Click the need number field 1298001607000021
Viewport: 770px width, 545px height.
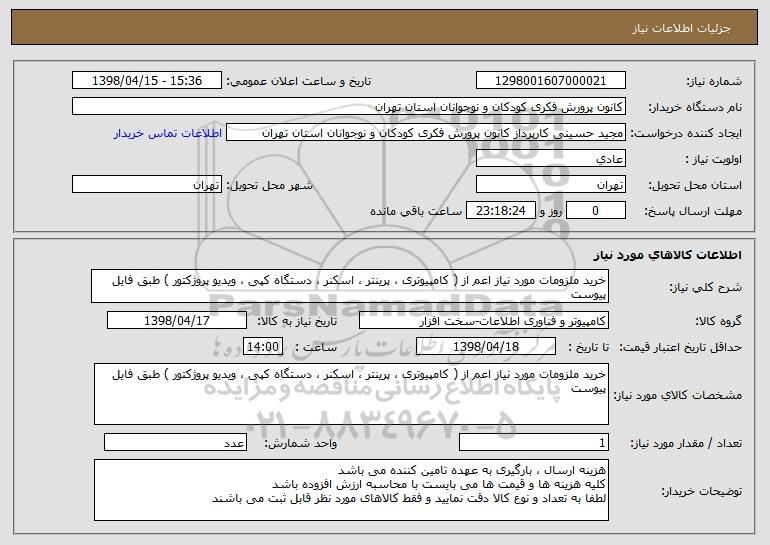click(550, 81)
